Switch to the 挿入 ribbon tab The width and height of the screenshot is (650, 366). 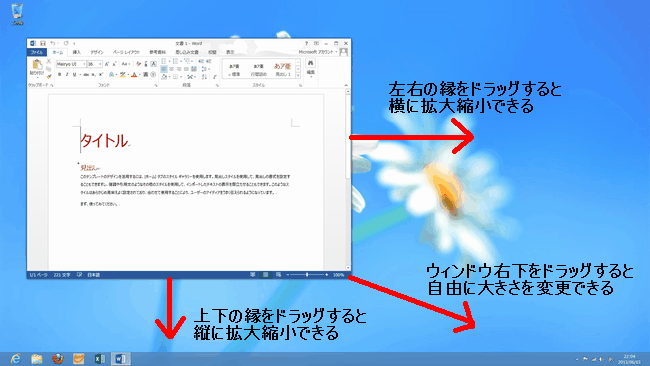77,52
